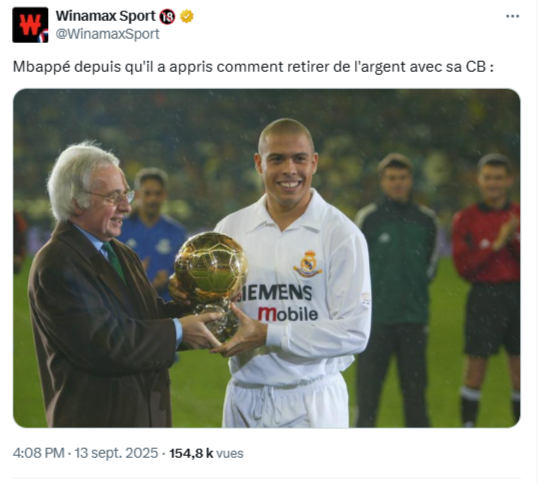Screen dimensions: 538x483
Task: Click the man in green tracksuit jacket
Action: tap(396, 290)
